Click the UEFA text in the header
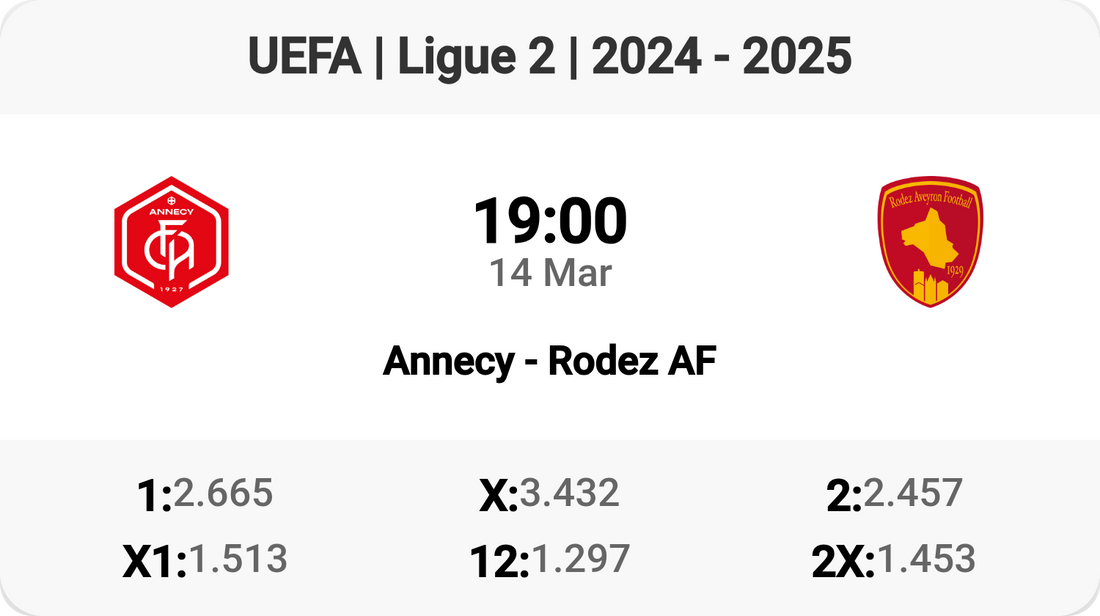The image size is (1100, 616). [x=304, y=58]
